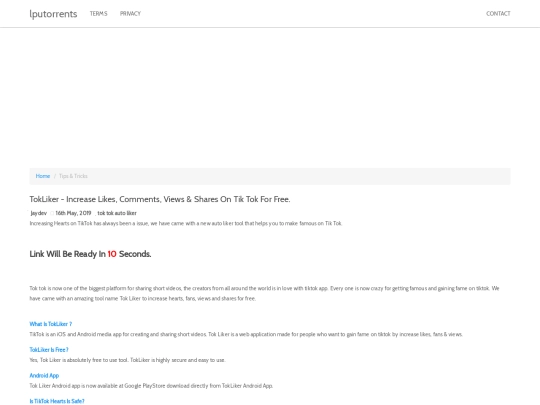The image size is (540, 405).
Task: Click the absolutely free to use sentence
Action: [x=127, y=360]
